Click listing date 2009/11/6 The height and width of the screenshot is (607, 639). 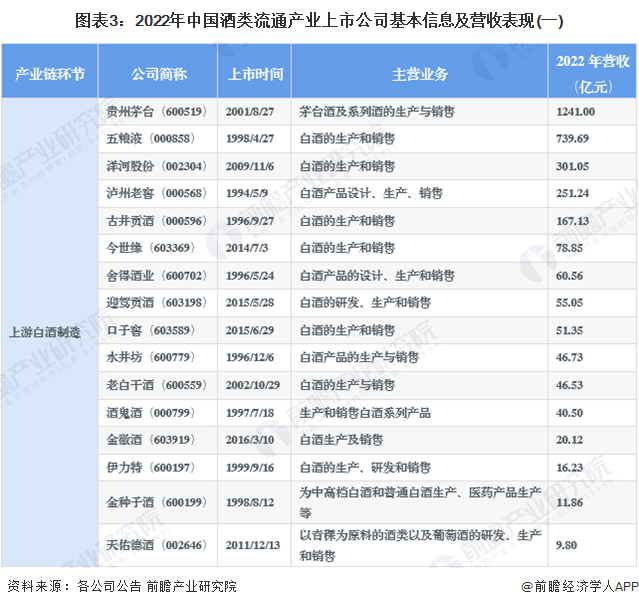click(250, 166)
